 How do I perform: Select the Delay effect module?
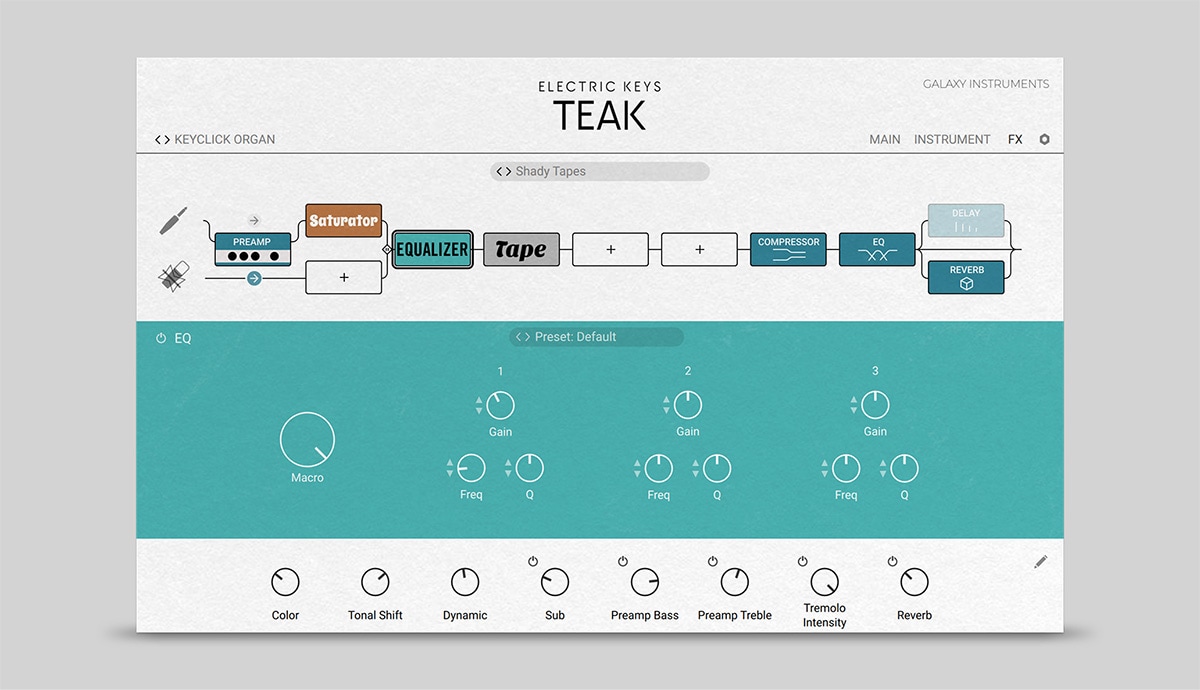966,221
